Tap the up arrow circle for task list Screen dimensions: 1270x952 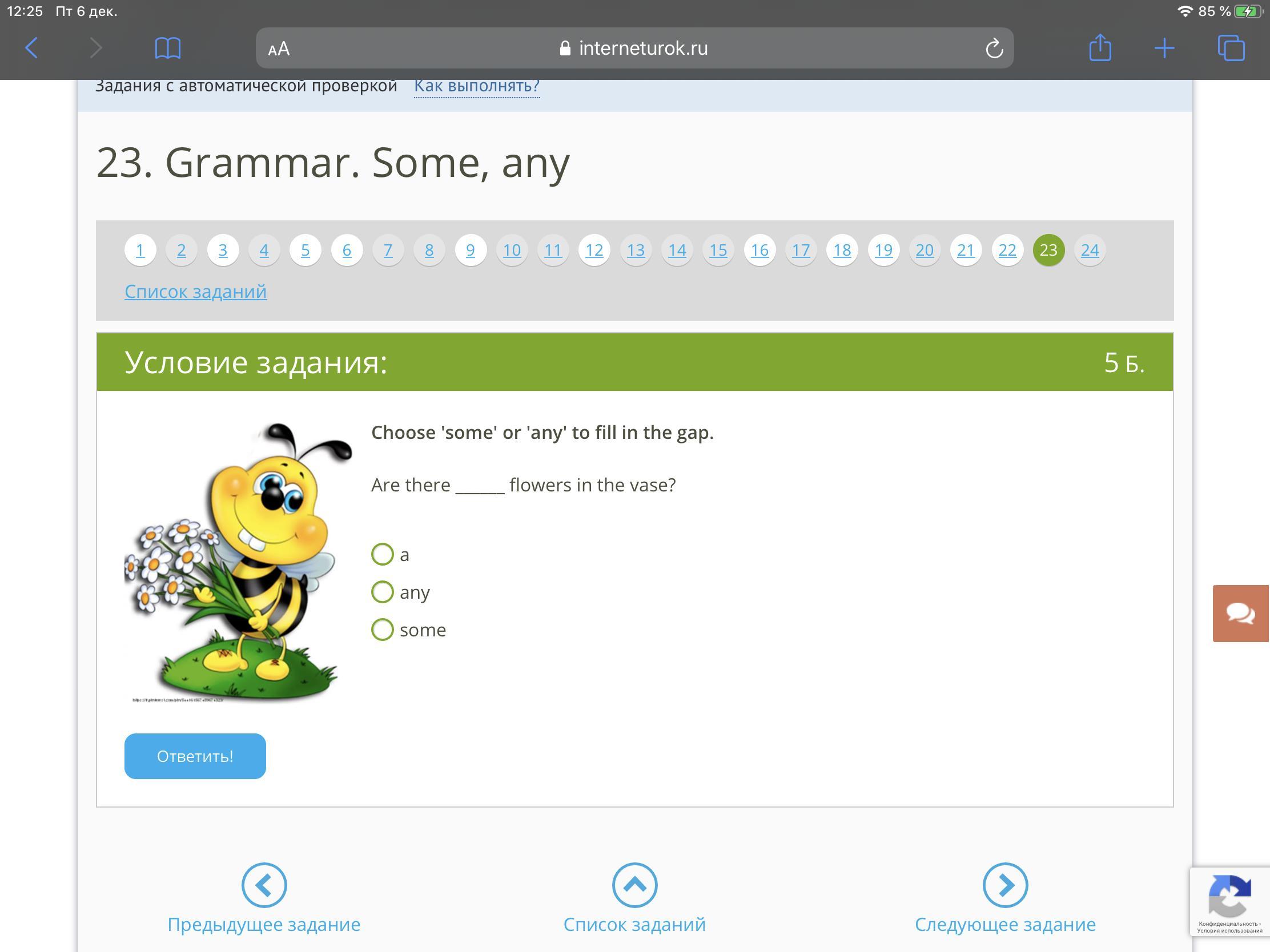point(634,884)
